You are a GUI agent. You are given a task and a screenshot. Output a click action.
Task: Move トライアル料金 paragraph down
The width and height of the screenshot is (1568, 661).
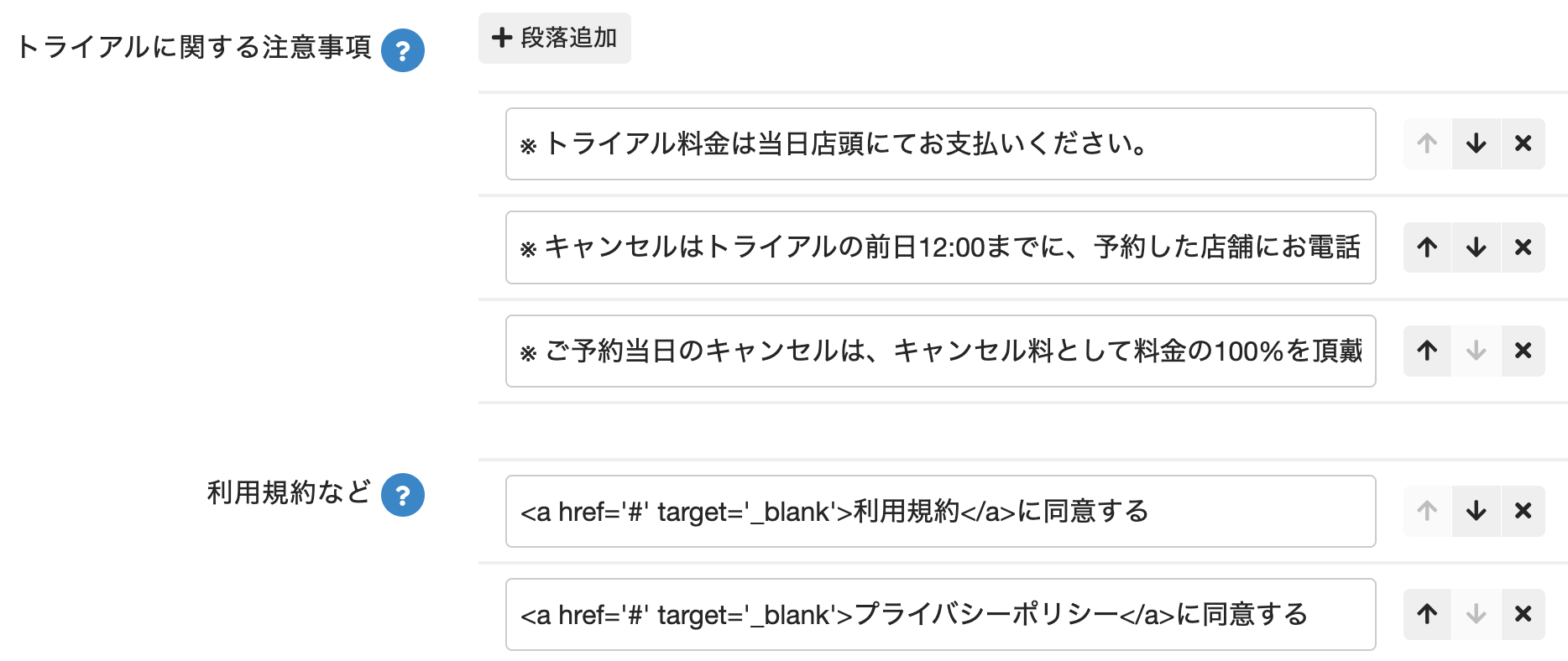tap(1476, 143)
